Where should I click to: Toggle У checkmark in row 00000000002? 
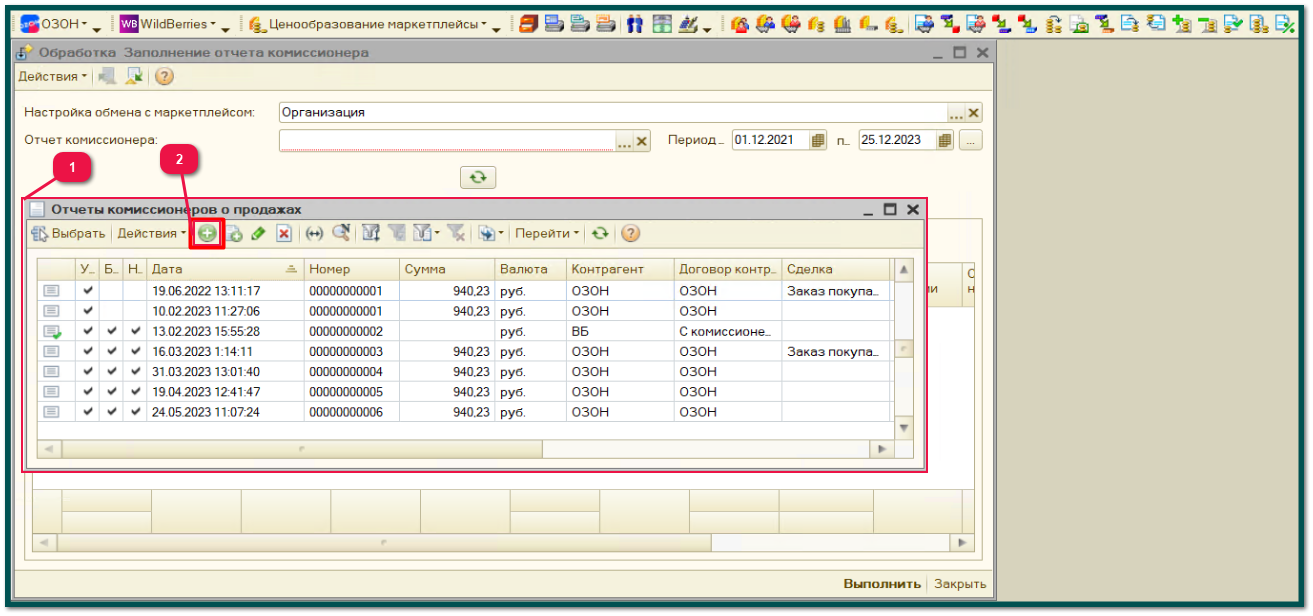89,331
